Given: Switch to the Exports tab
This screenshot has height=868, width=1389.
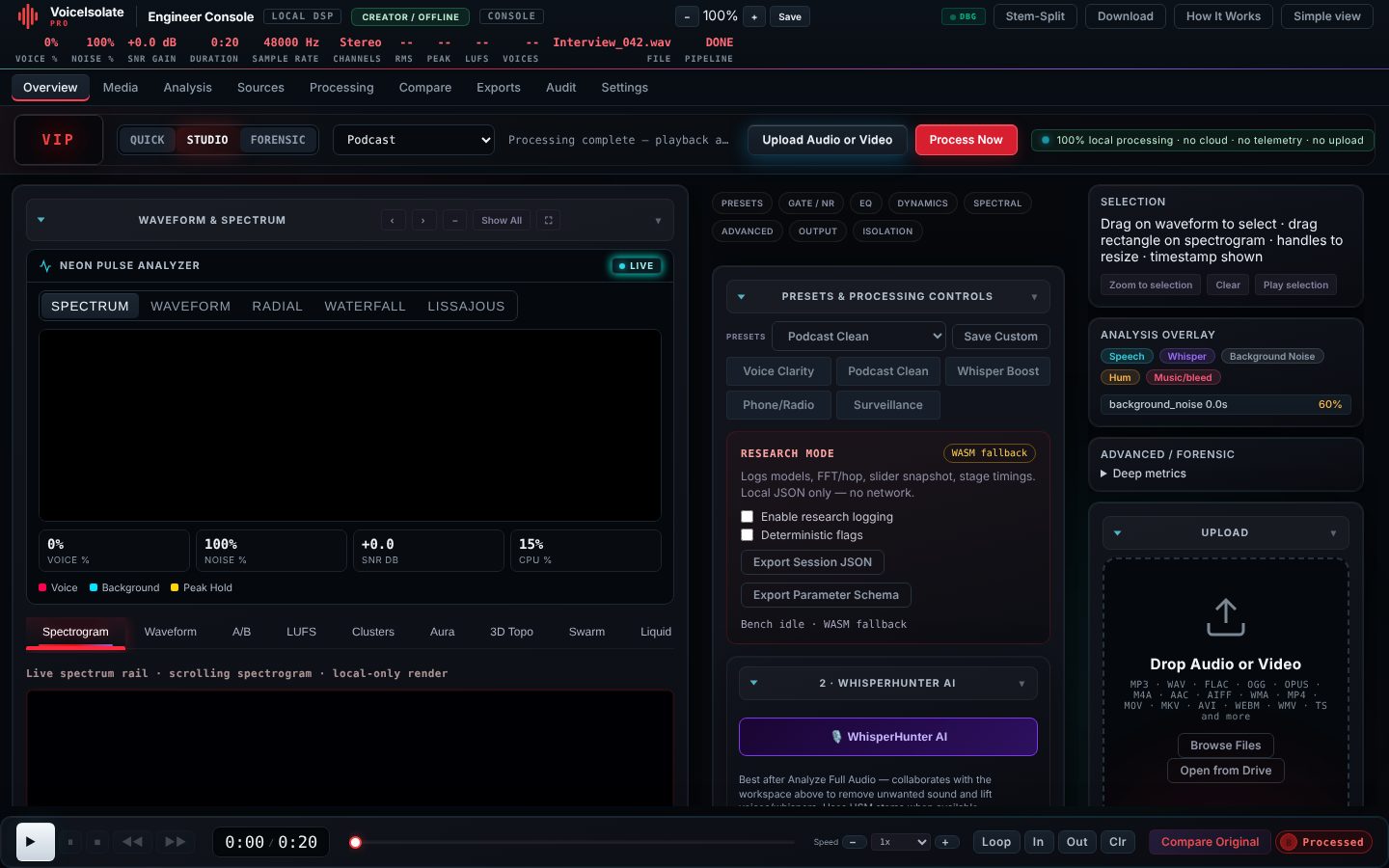Looking at the screenshot, I should click(499, 87).
